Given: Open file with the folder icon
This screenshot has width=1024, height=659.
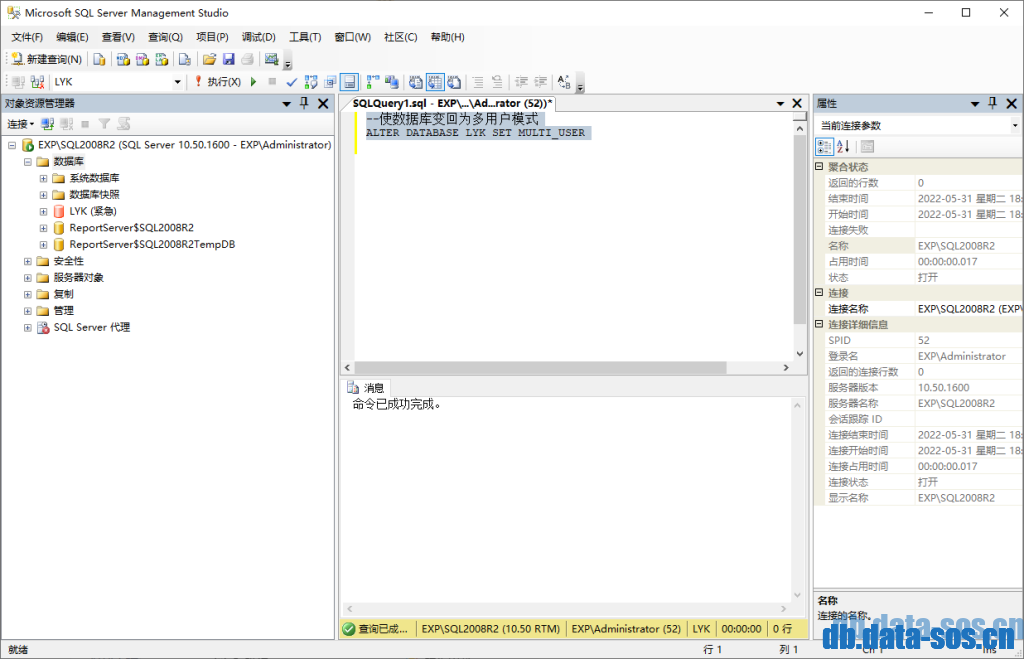Looking at the screenshot, I should [x=209, y=59].
